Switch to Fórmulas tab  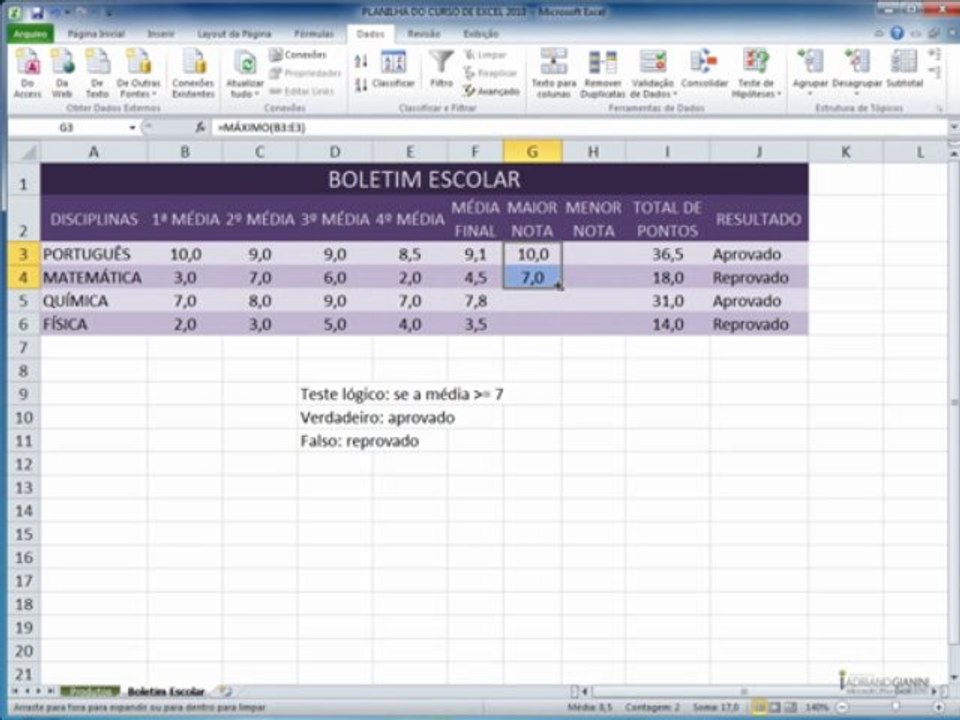point(313,34)
